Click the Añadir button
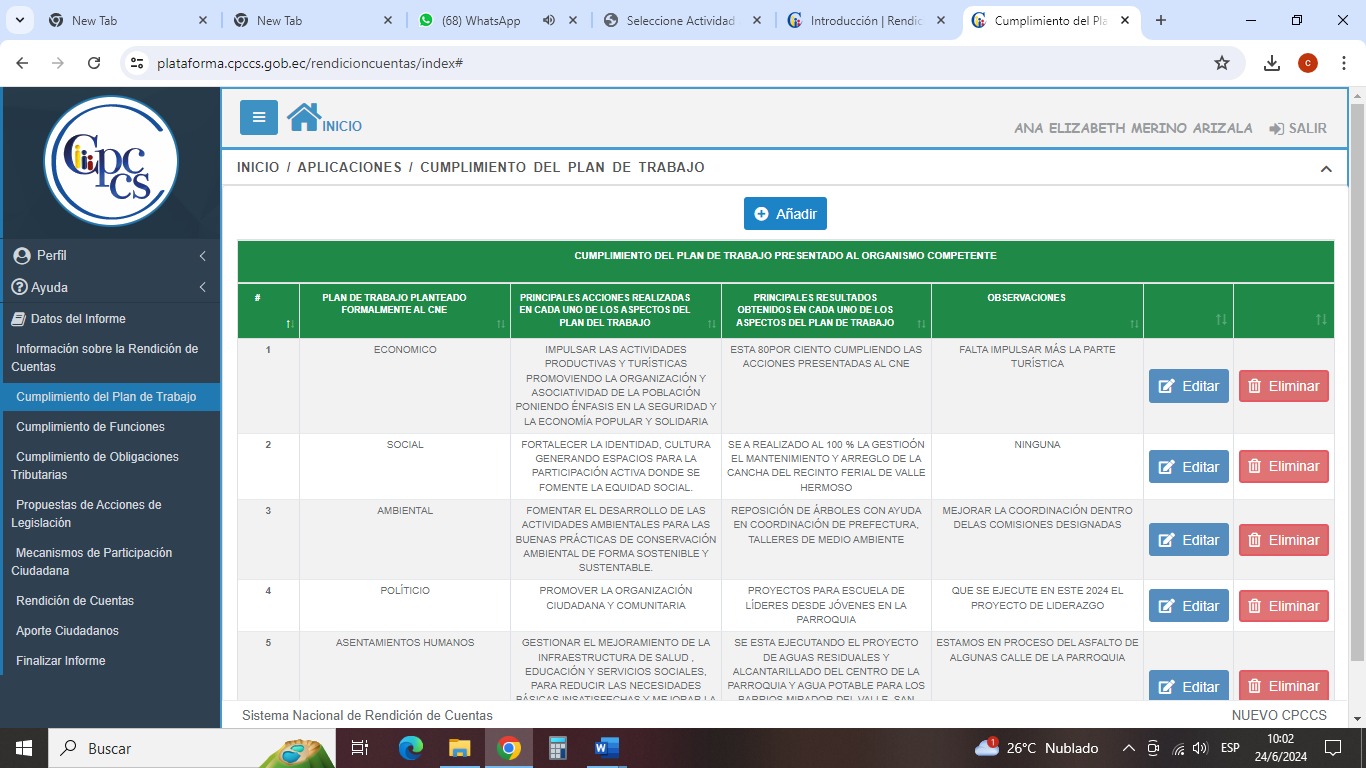The height and width of the screenshot is (768, 1366). coord(785,214)
